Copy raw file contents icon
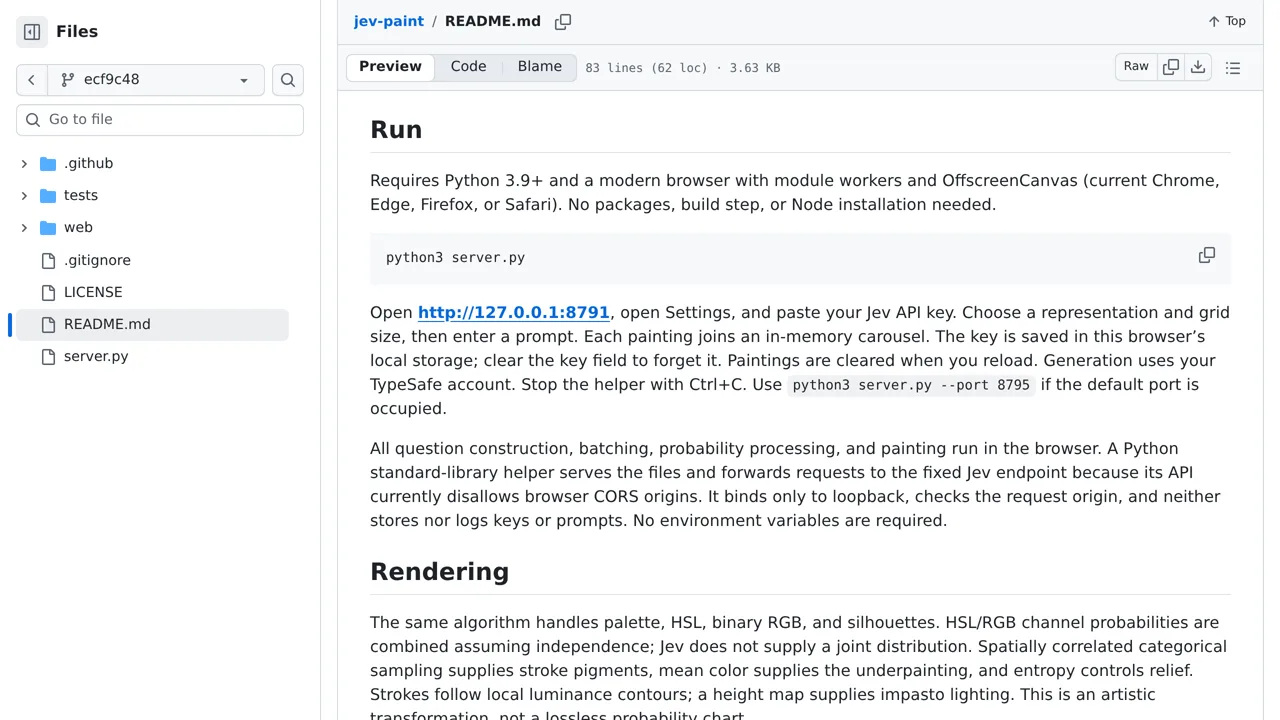Viewport: 1280px width, 720px height. pyautogui.click(x=1171, y=67)
